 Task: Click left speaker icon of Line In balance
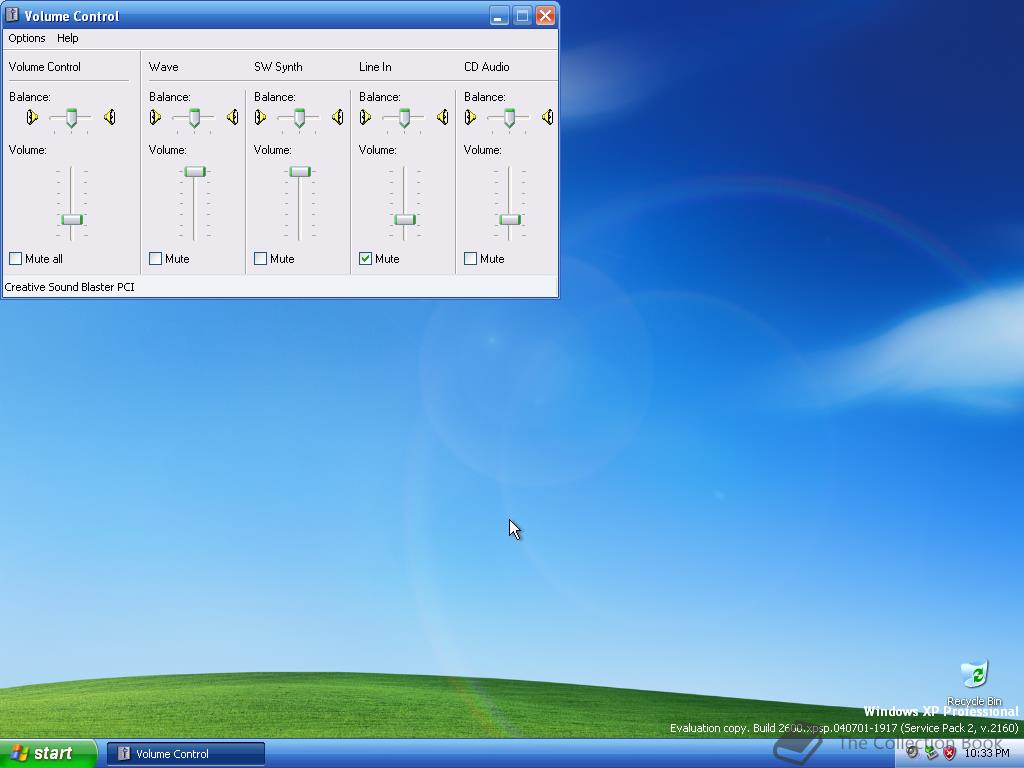365,118
